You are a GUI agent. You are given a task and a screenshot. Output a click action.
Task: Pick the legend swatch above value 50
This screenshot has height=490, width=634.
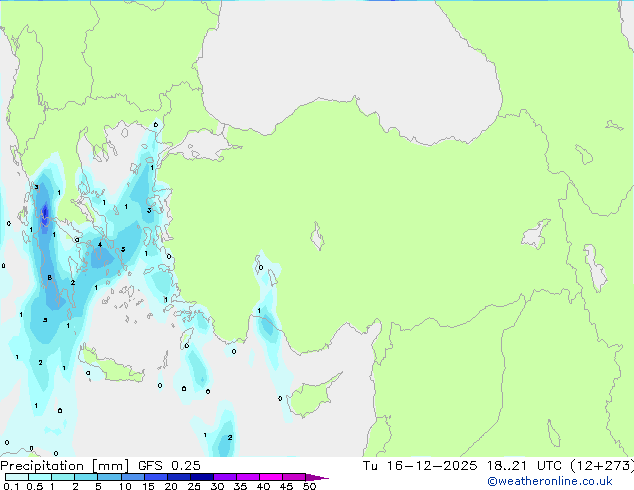coord(306,477)
